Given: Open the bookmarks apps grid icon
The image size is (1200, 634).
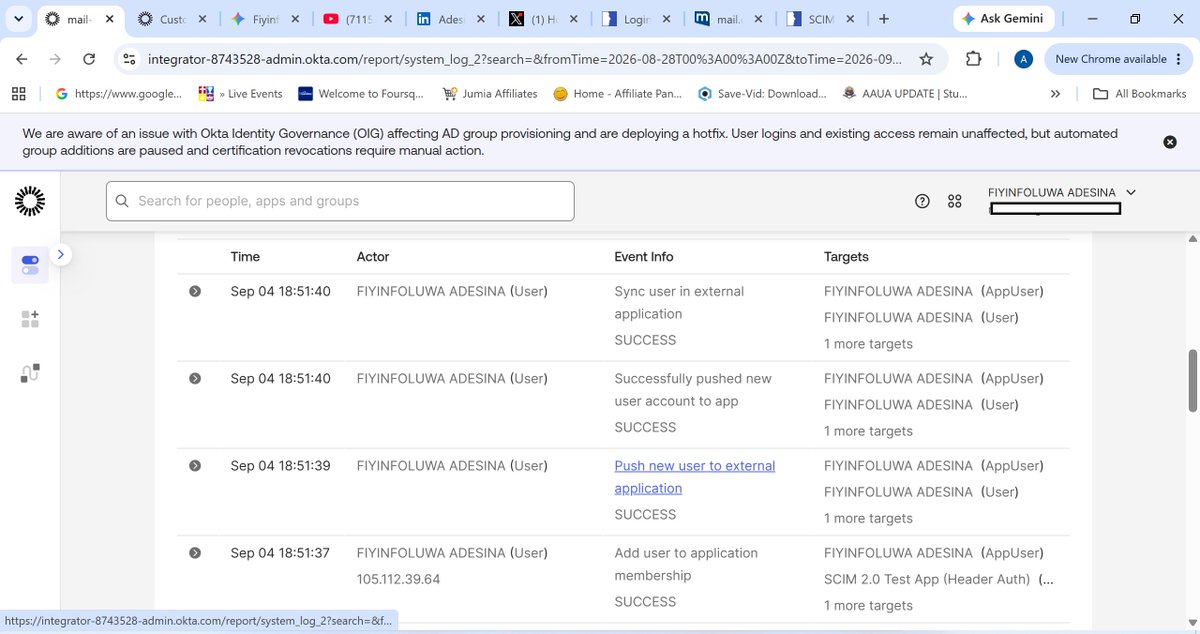Looking at the screenshot, I should pos(18,93).
